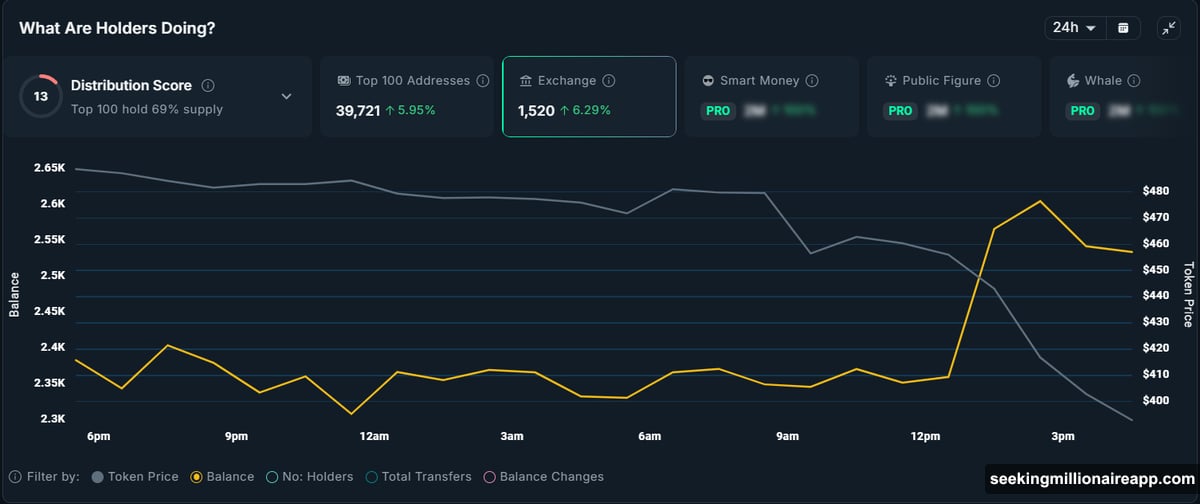
Task: Expand the Distribution Score chevron
Action: [x=286, y=97]
